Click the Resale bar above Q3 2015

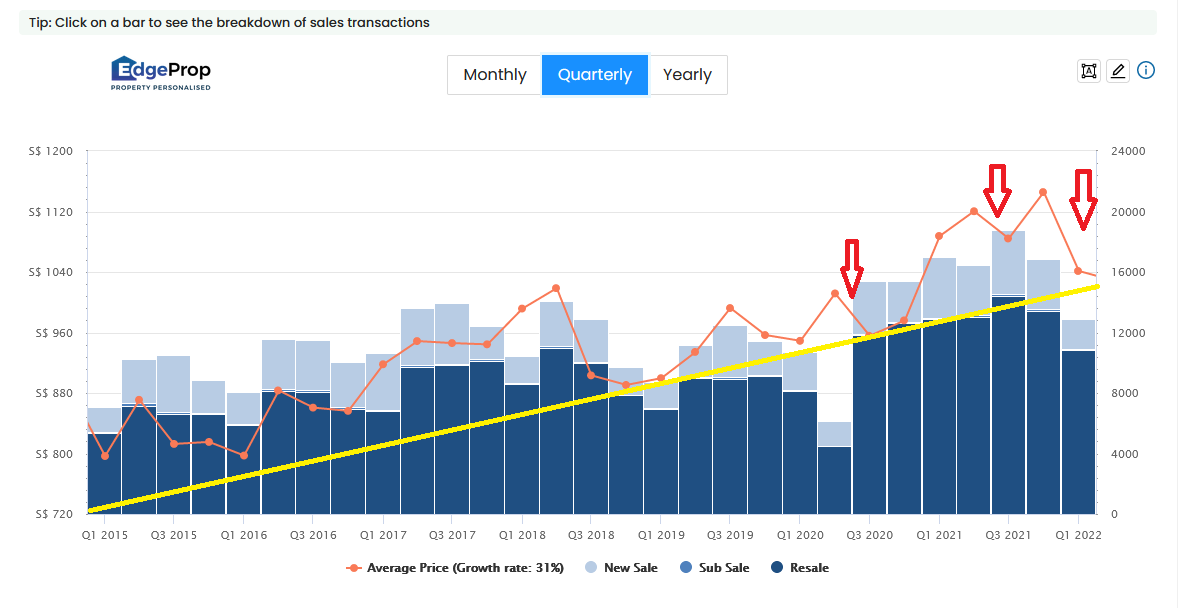coord(174,465)
